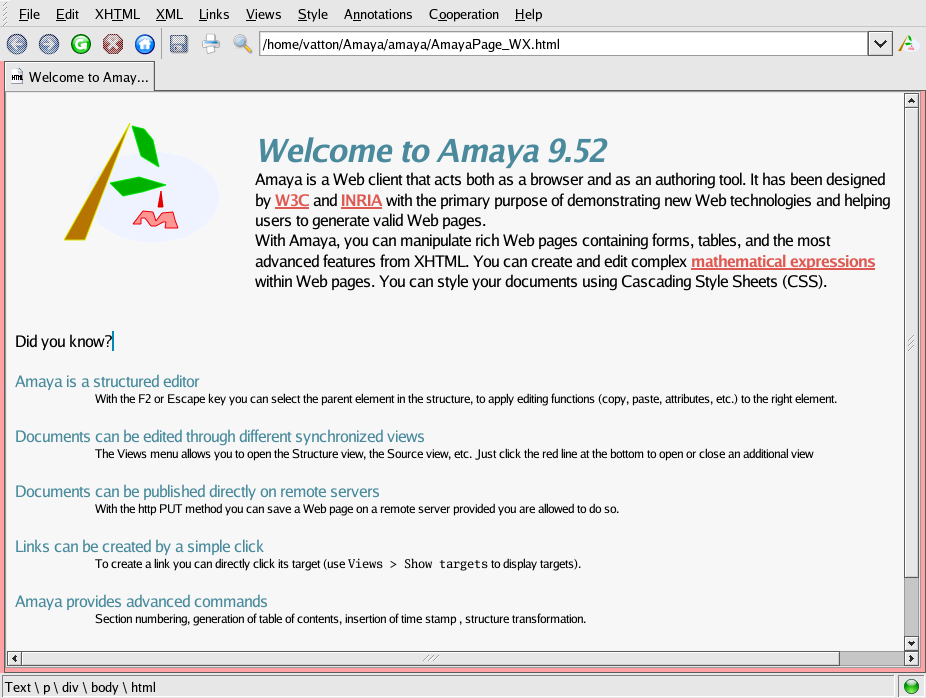
Task: Click the toolbar drag handle beside File
Action: pyautogui.click(x=6, y=14)
